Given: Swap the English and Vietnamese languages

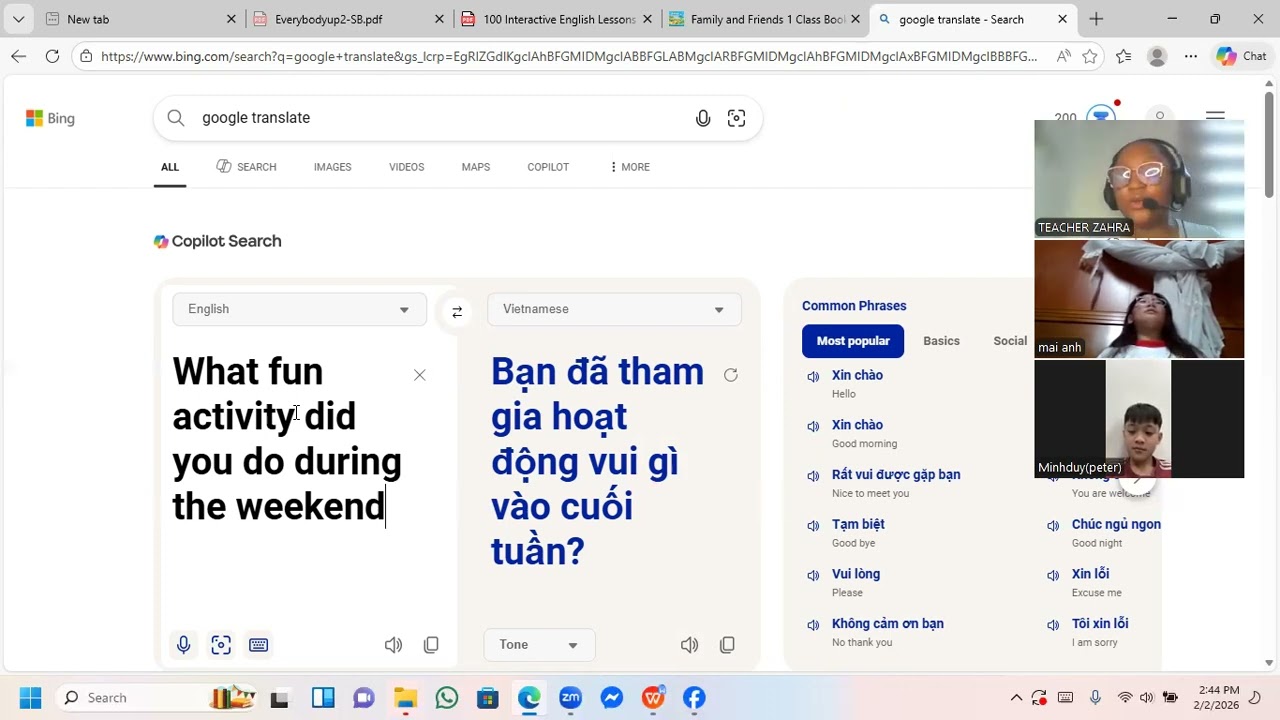Looking at the screenshot, I should tap(457, 311).
